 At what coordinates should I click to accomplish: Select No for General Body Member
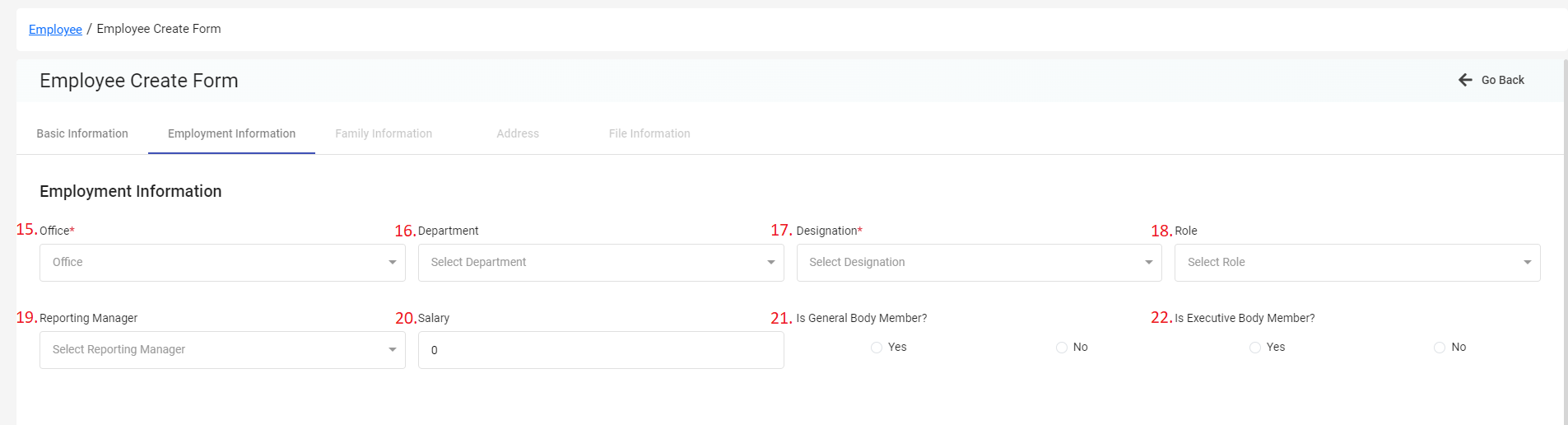[1062, 348]
